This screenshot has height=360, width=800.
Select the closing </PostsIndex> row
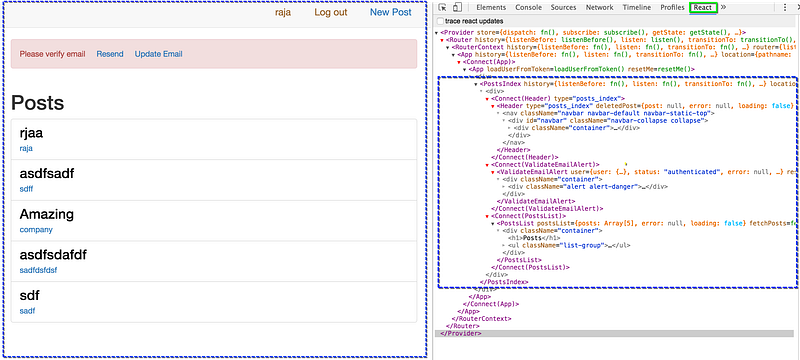coord(504,282)
